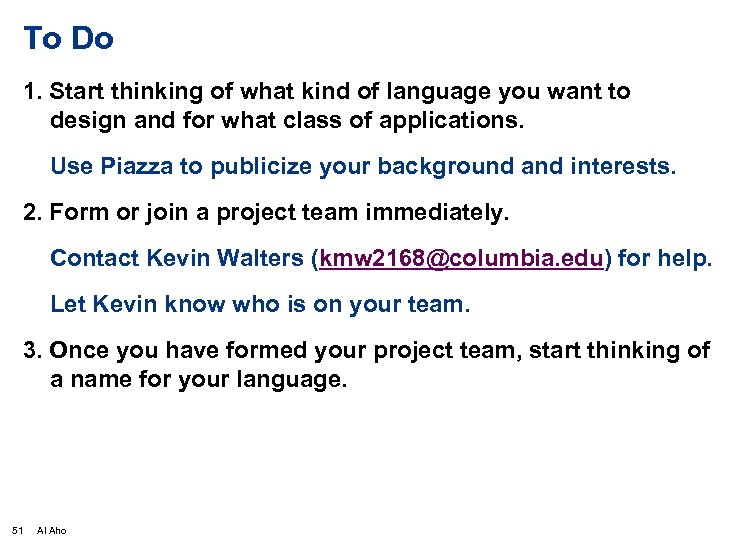Click the list number "1."
The width and height of the screenshot is (734, 540).
pyautogui.click(x=33, y=92)
